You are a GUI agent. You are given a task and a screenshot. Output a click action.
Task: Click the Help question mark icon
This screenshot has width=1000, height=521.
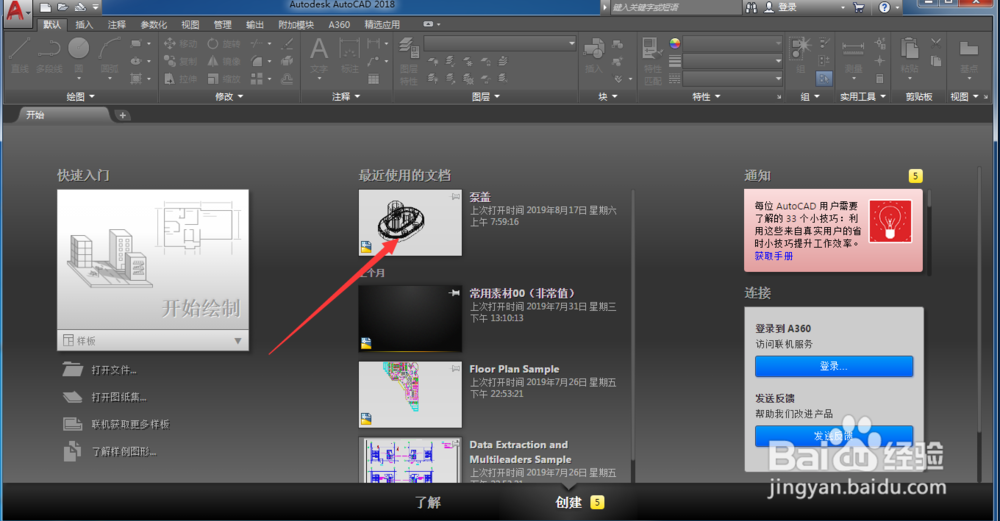884,8
